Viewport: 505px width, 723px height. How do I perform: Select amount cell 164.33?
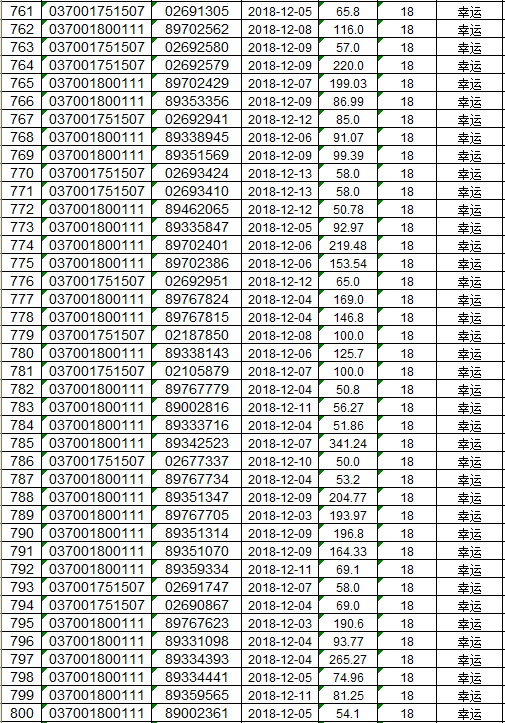[x=348, y=551]
